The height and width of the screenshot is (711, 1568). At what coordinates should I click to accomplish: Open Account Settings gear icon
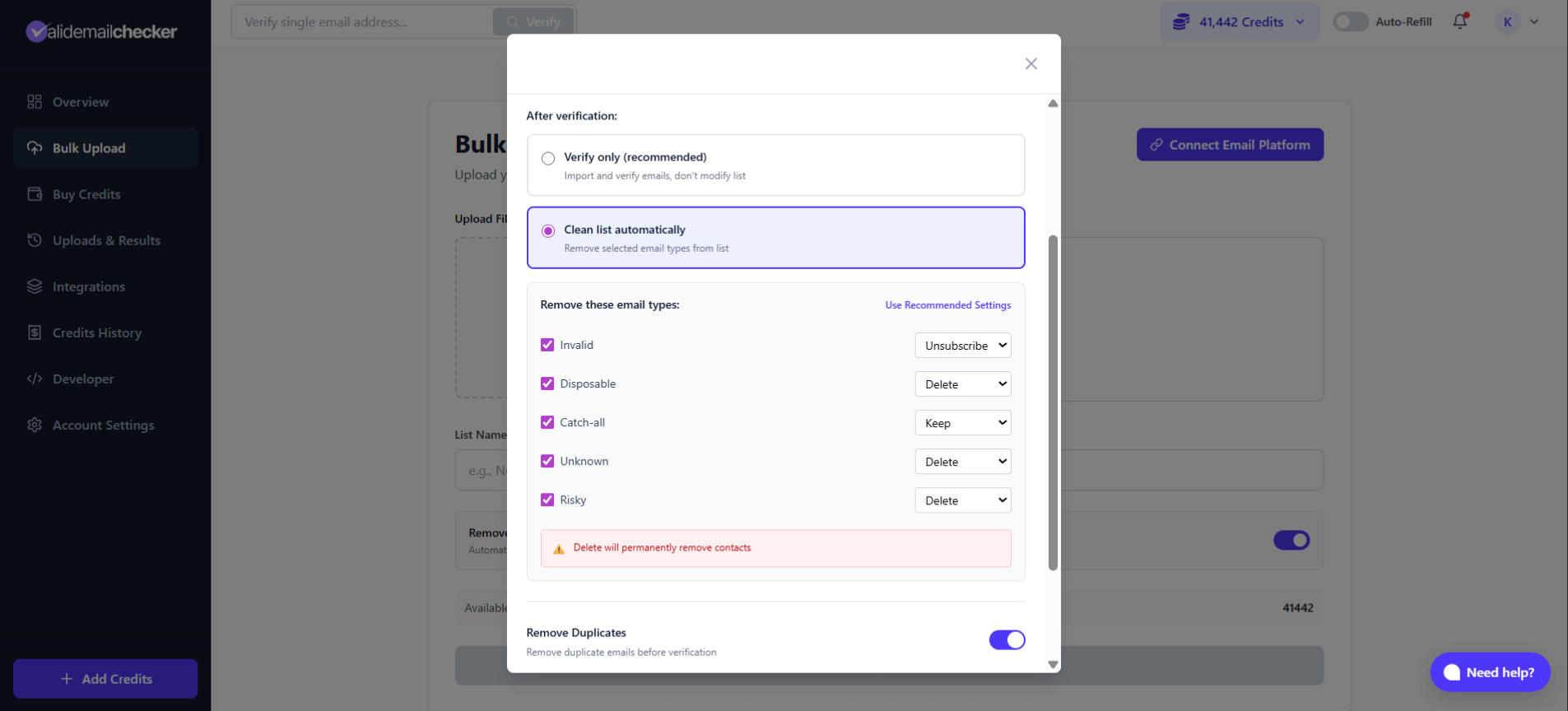(35, 425)
